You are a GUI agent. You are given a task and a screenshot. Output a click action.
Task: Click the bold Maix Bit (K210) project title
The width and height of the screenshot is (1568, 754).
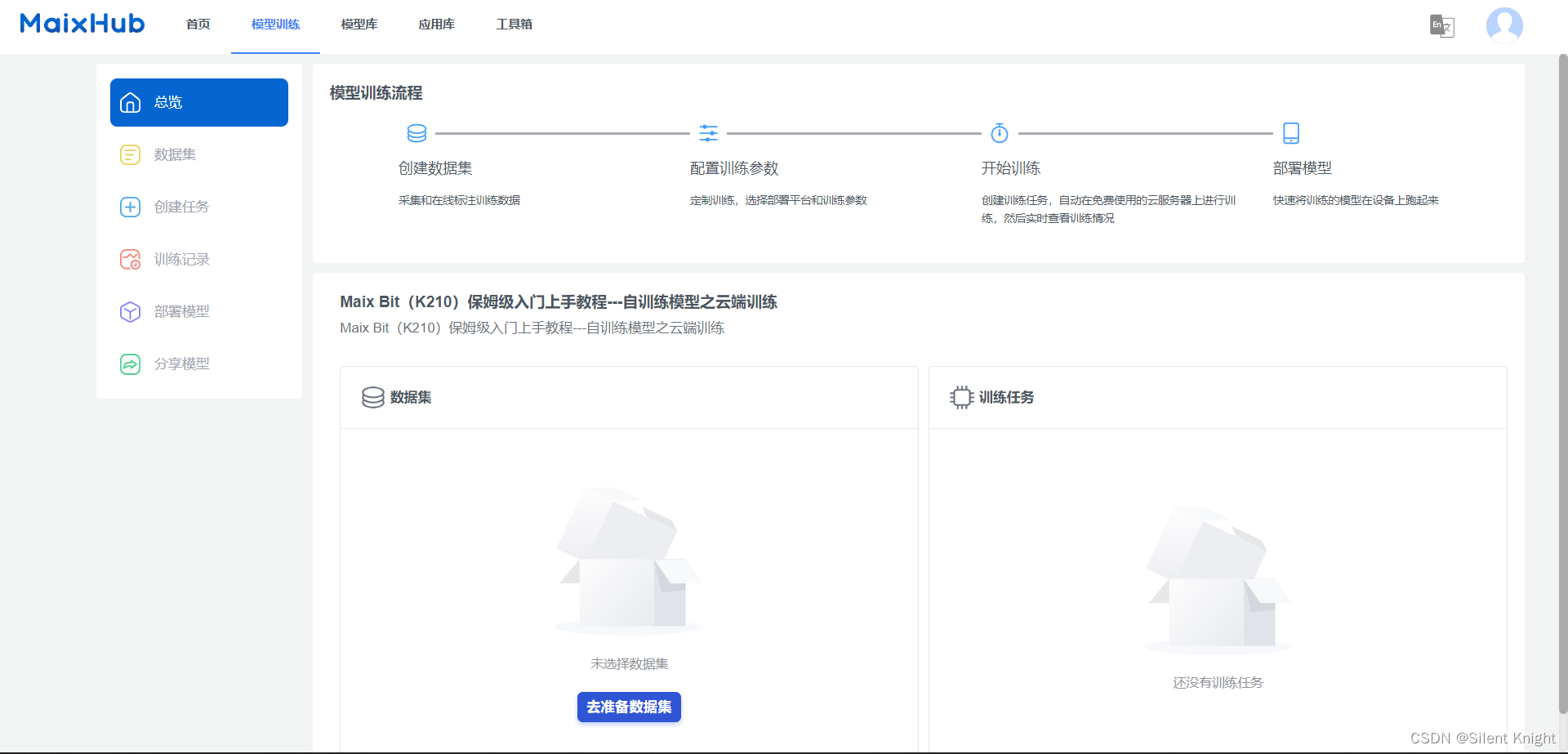coord(559,302)
